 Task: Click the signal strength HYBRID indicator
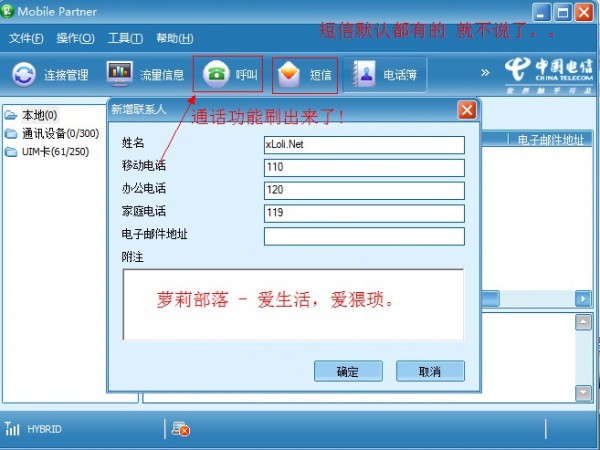33,429
